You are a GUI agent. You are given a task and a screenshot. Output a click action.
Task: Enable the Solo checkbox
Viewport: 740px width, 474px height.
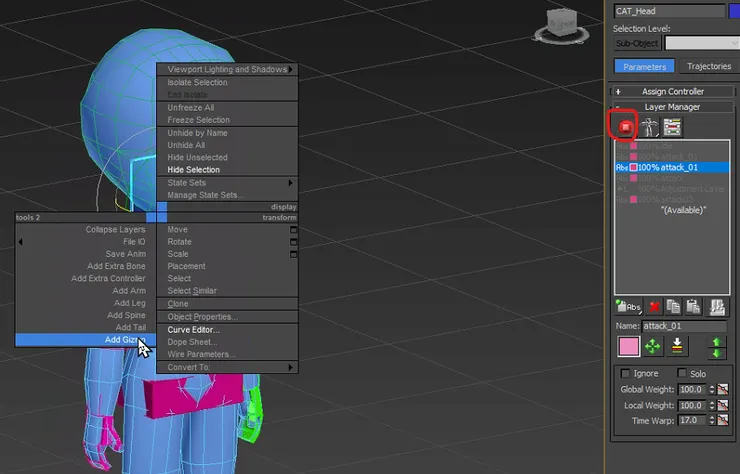(684, 373)
